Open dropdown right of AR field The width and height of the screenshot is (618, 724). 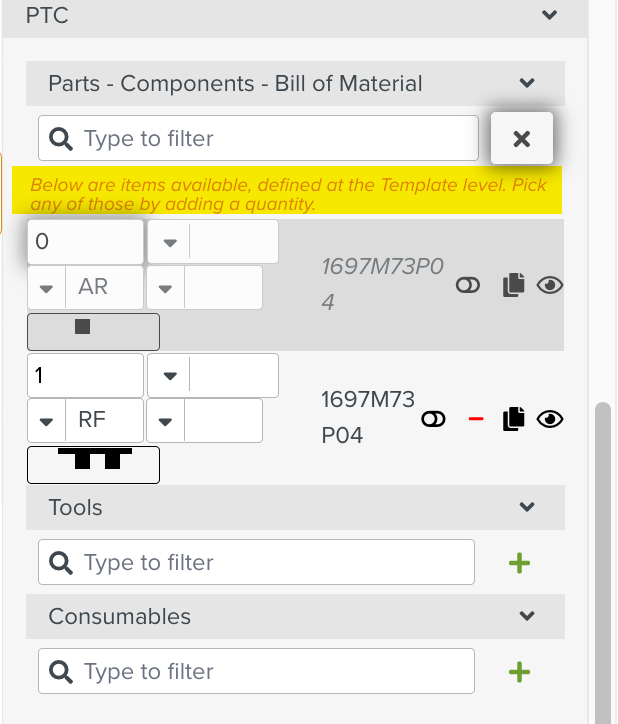(x=165, y=288)
